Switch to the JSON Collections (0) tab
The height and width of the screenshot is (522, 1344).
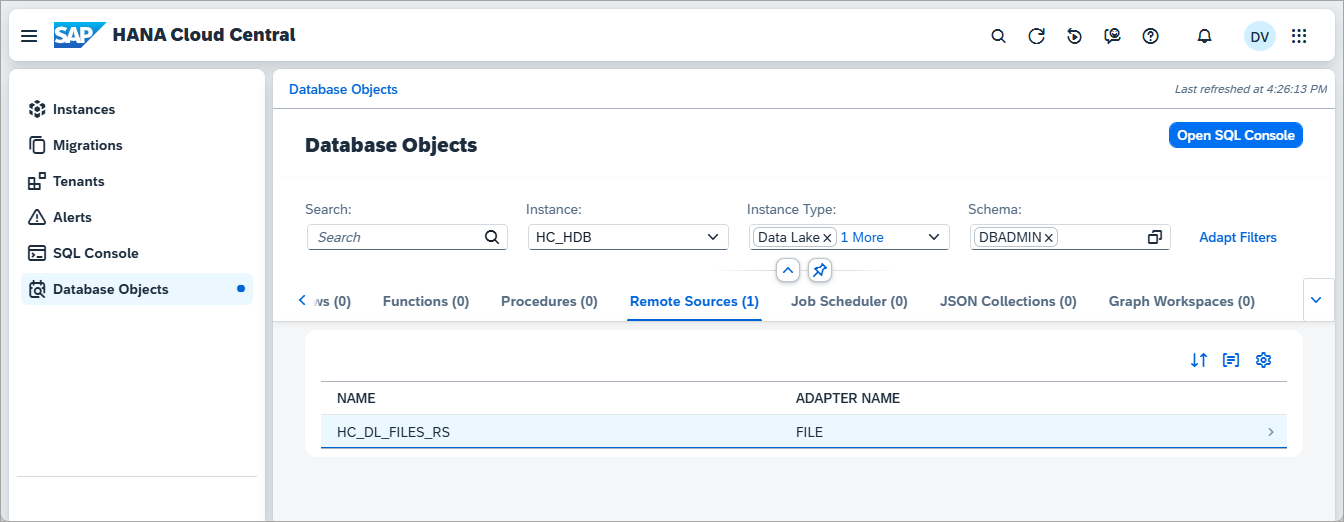point(1008,301)
